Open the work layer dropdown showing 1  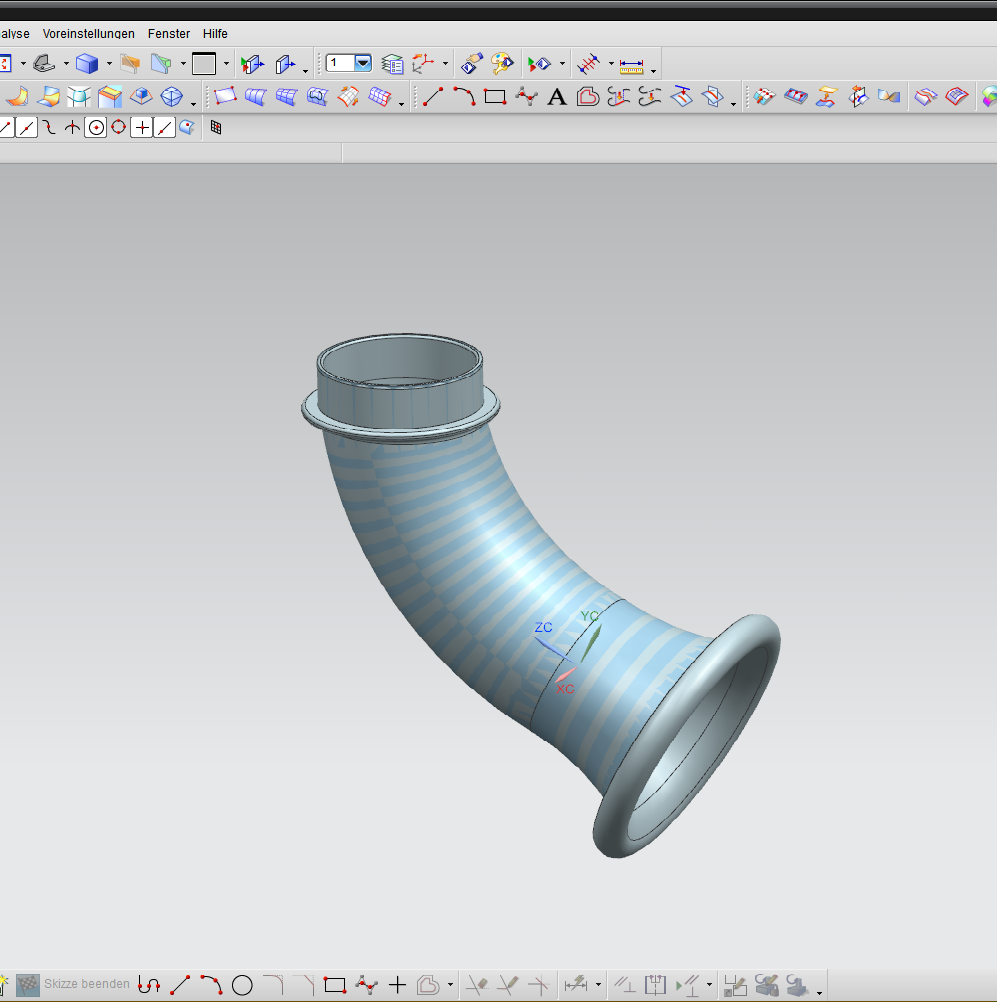coord(362,63)
